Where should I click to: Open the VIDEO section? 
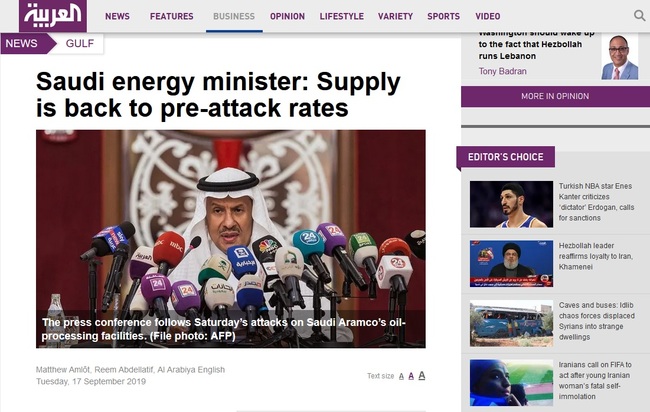pos(488,16)
